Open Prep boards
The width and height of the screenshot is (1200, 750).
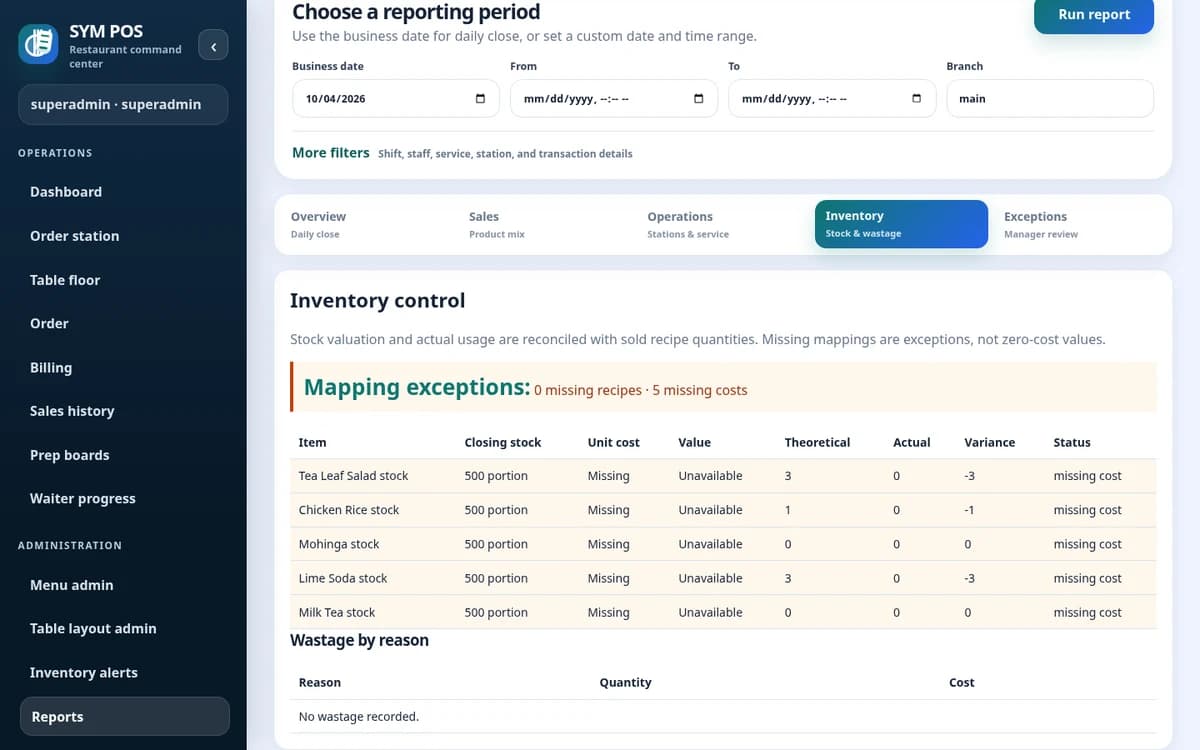click(124, 455)
